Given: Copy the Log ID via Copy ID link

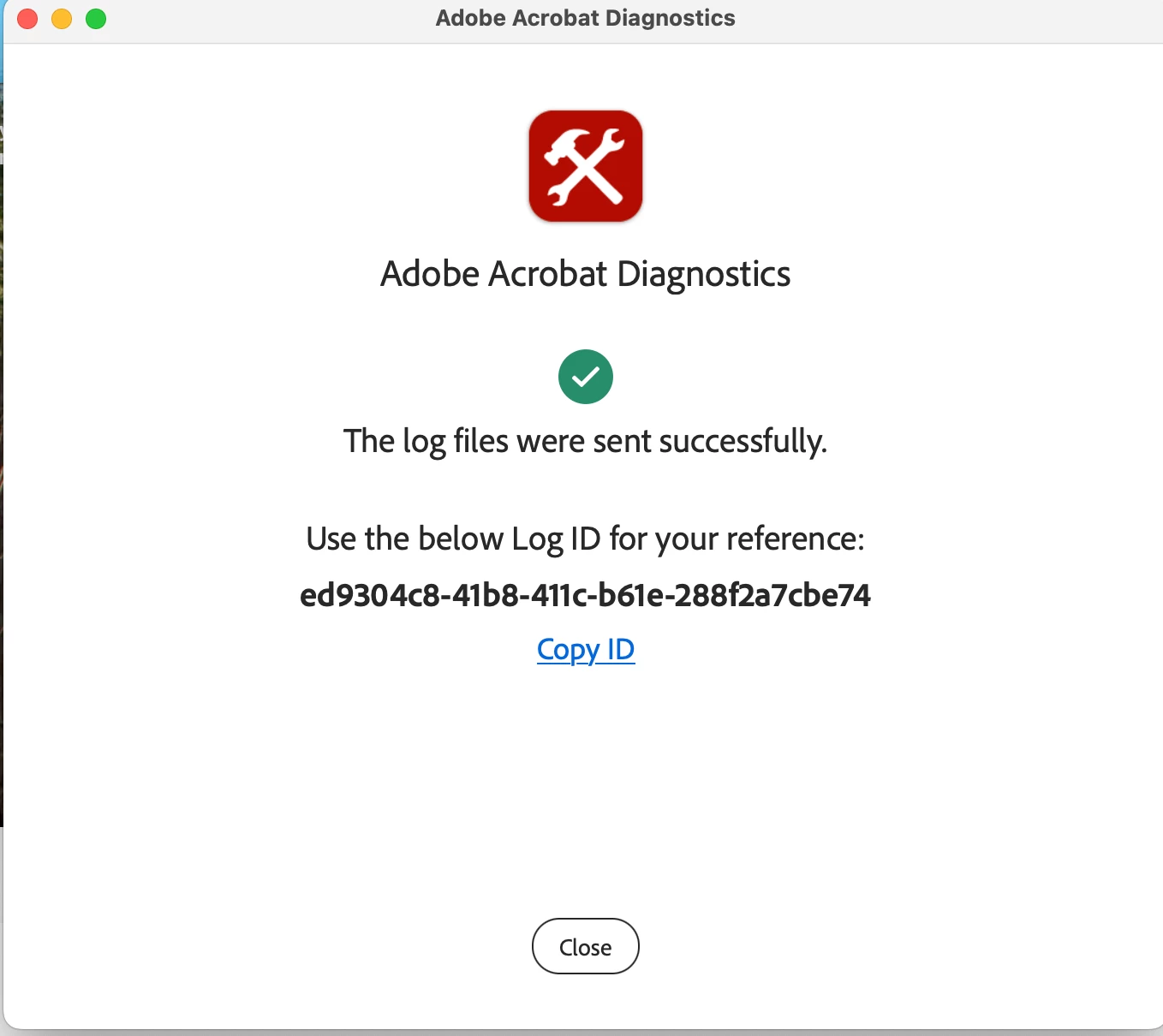Looking at the screenshot, I should 586,650.
